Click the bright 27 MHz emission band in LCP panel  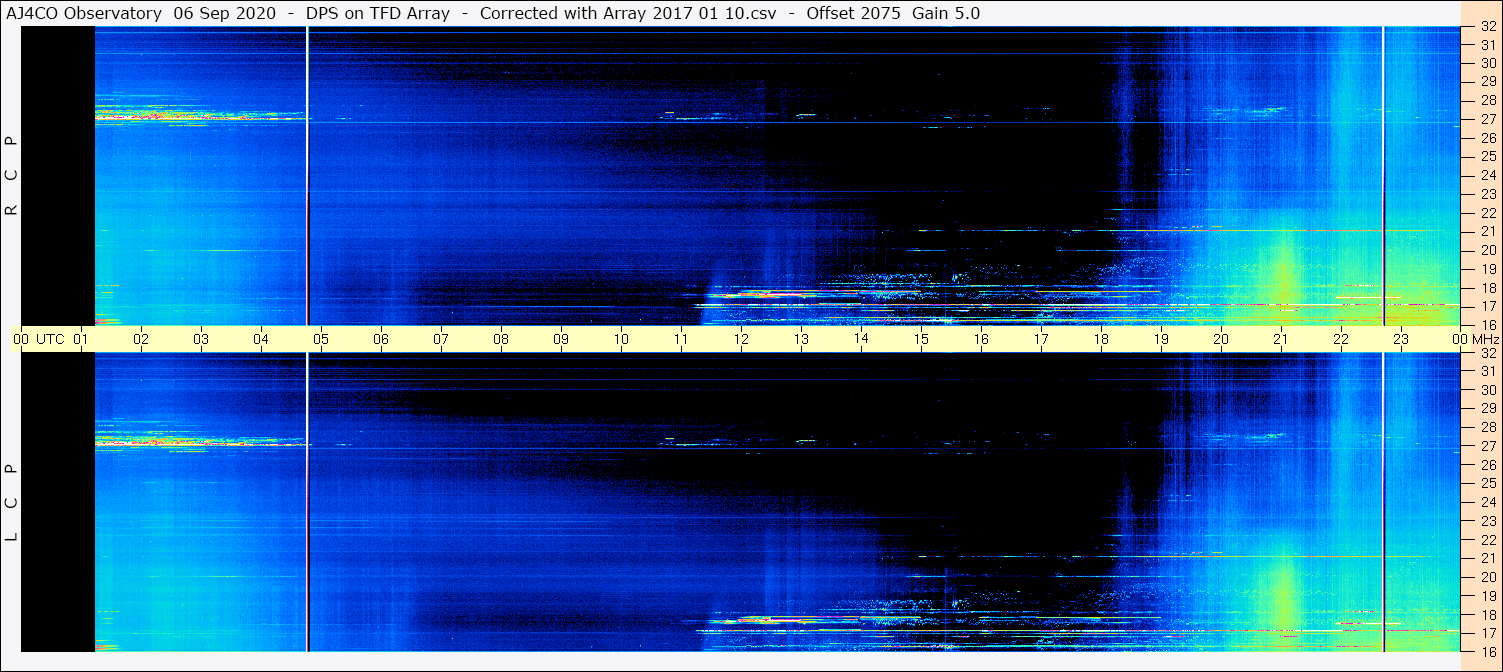(200, 440)
